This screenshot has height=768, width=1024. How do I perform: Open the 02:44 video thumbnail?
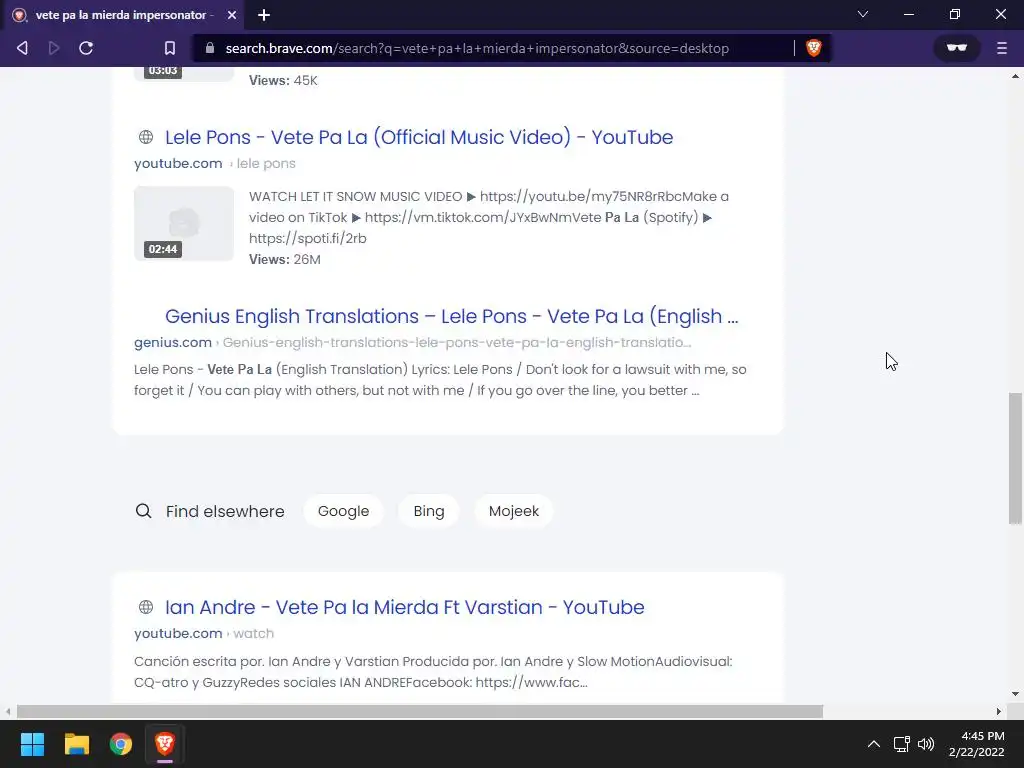pyautogui.click(x=184, y=223)
